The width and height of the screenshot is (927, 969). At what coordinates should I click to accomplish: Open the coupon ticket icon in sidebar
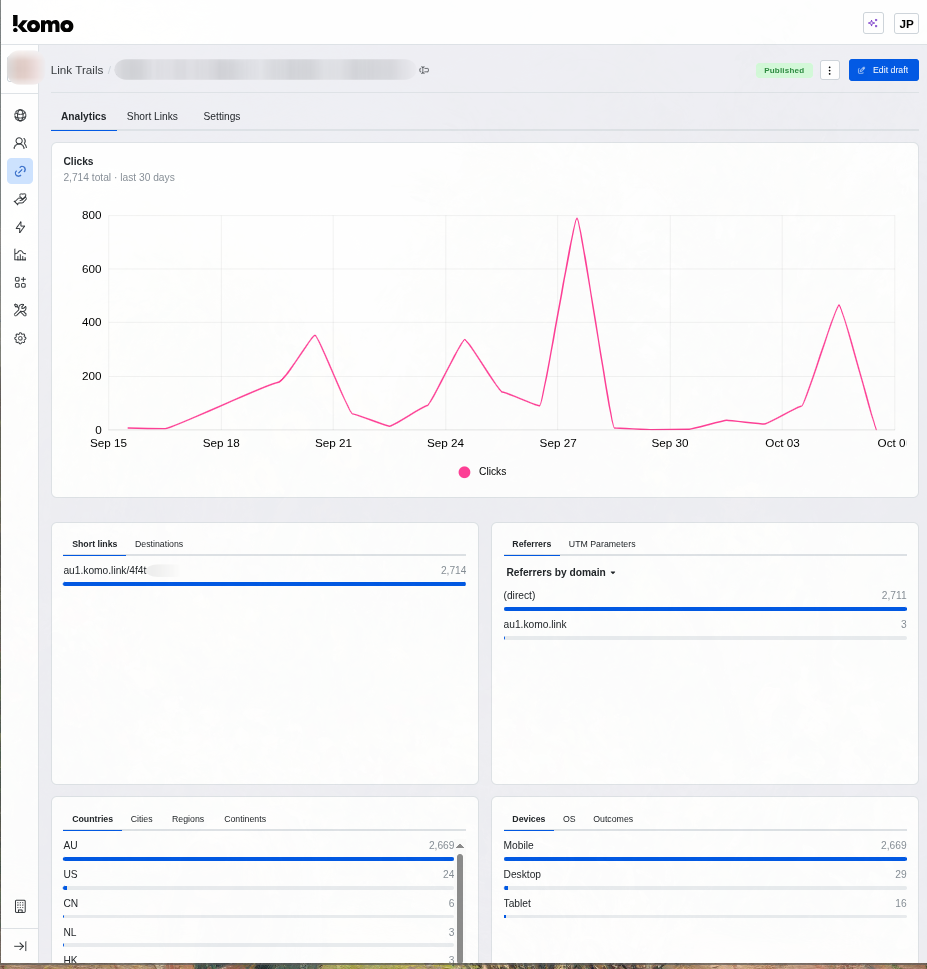click(x=20, y=199)
